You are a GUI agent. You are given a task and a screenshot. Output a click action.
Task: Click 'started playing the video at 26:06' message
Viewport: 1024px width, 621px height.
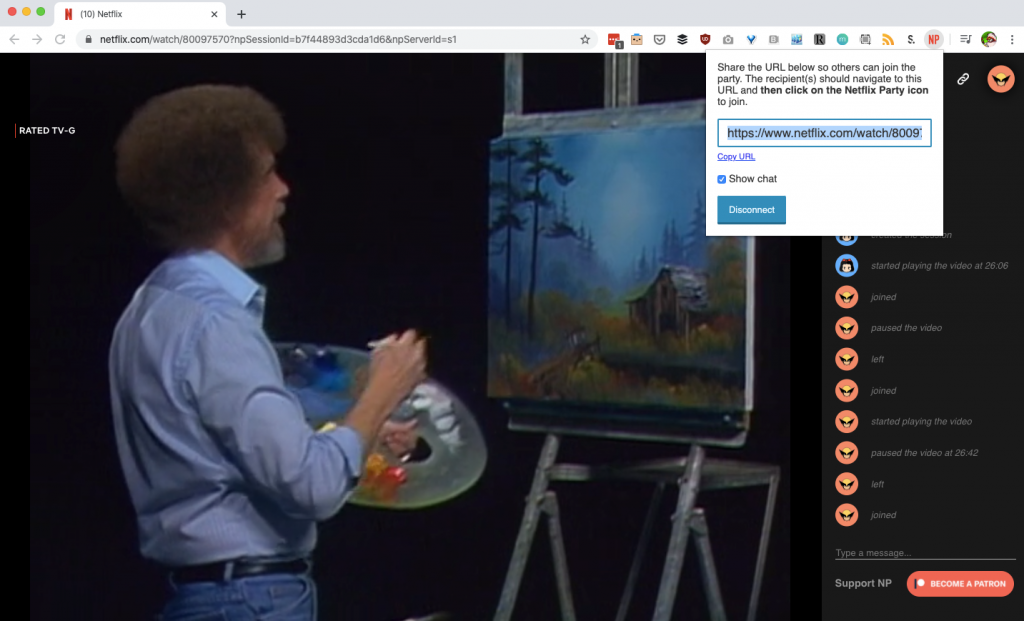(x=939, y=266)
